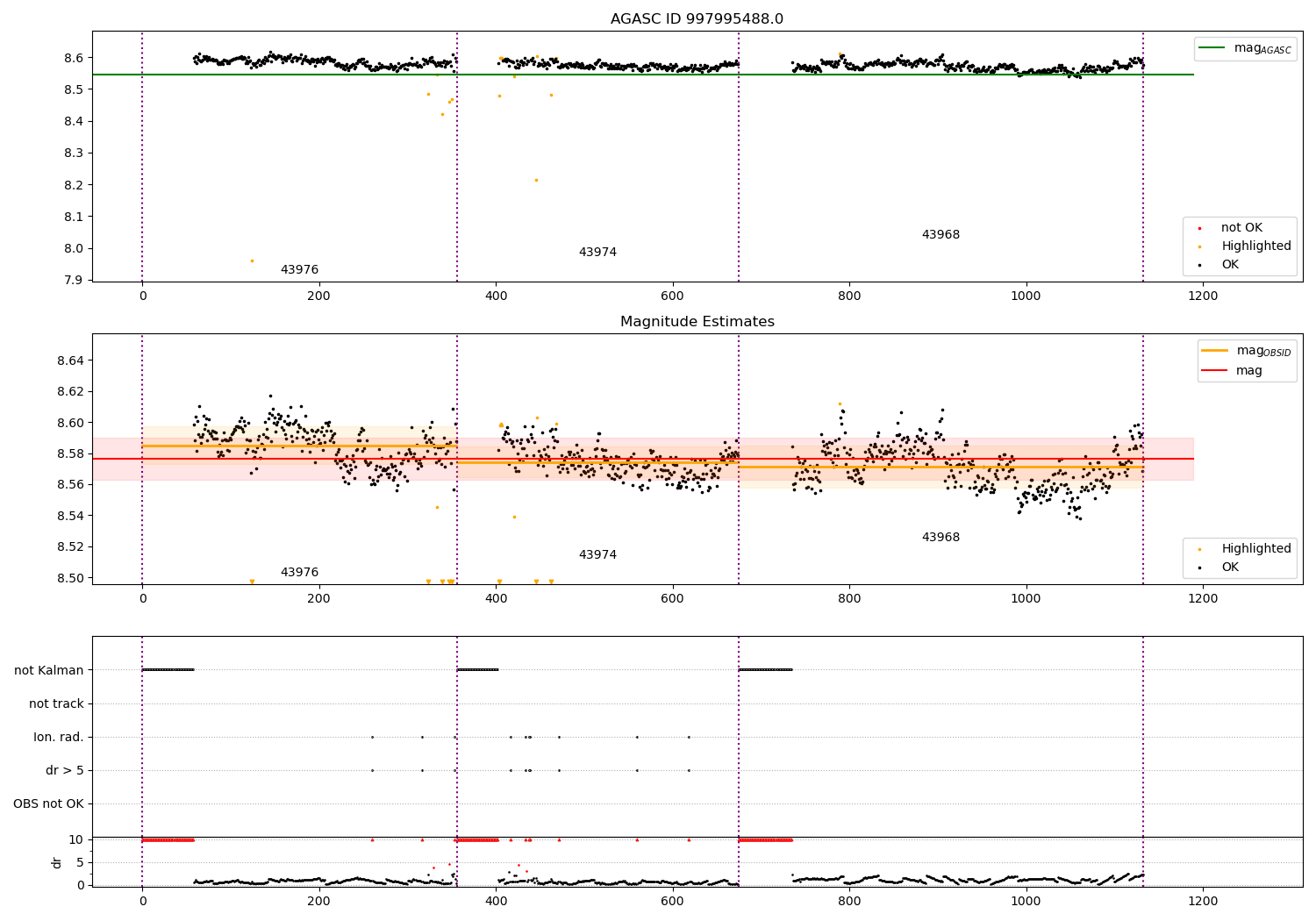Viewport: 1316px width, 921px height.
Task: Click the 8.50 y-axis tick label
Action: pyautogui.click(x=70, y=578)
